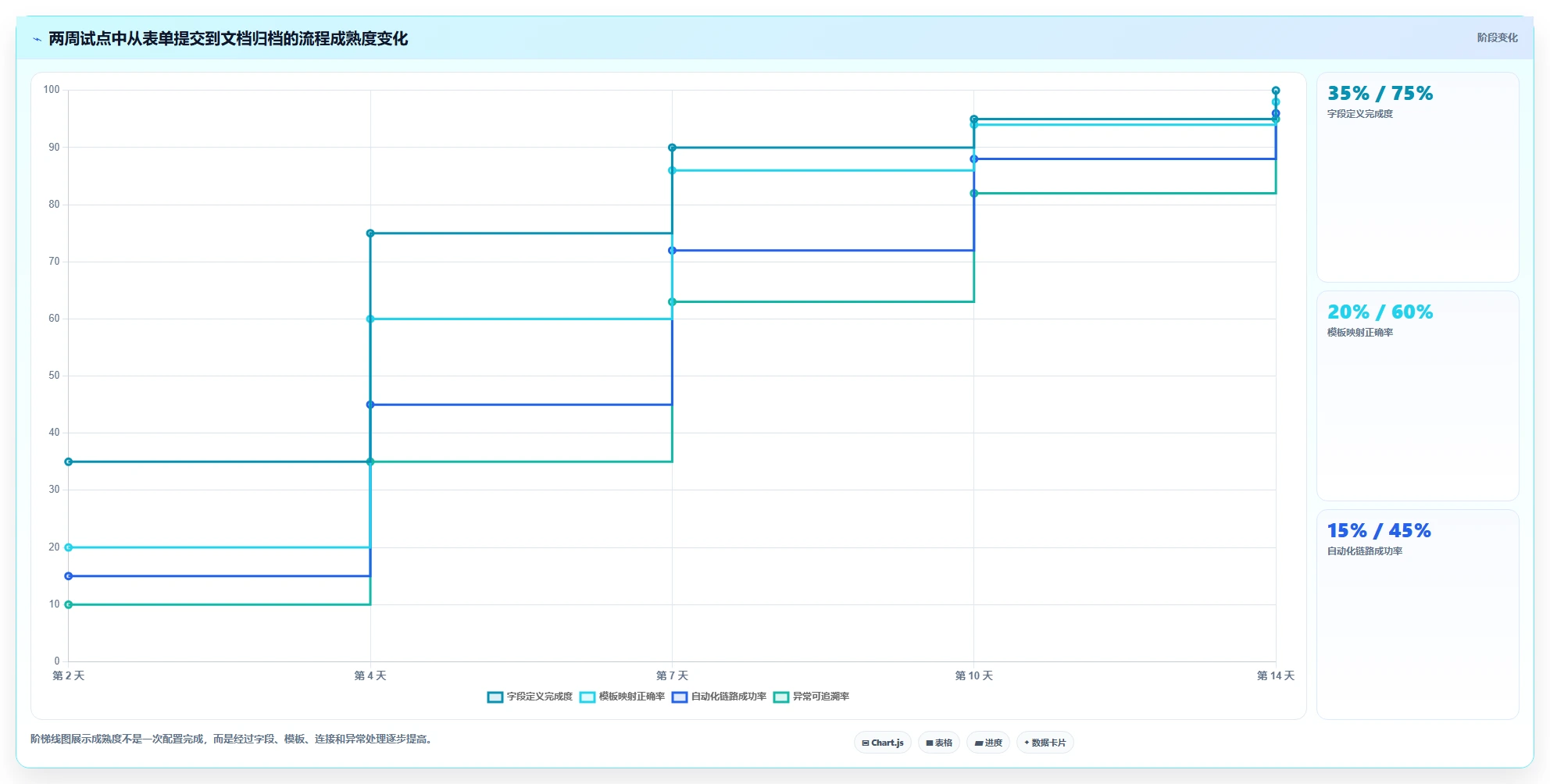Viewport: 1550px width, 784px height.
Task: Click the 自动化链路成功率 point at 第 2 天 (15)
Action: click(x=69, y=576)
